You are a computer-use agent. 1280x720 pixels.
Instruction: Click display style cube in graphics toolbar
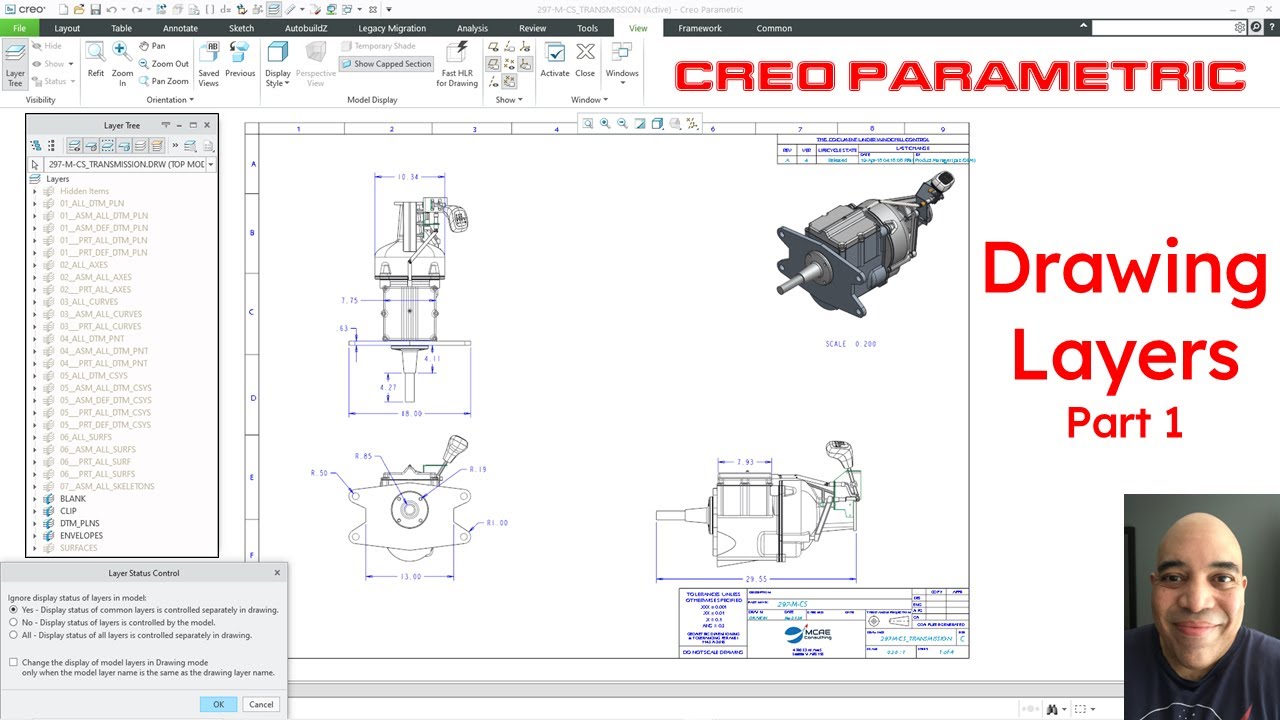click(657, 124)
